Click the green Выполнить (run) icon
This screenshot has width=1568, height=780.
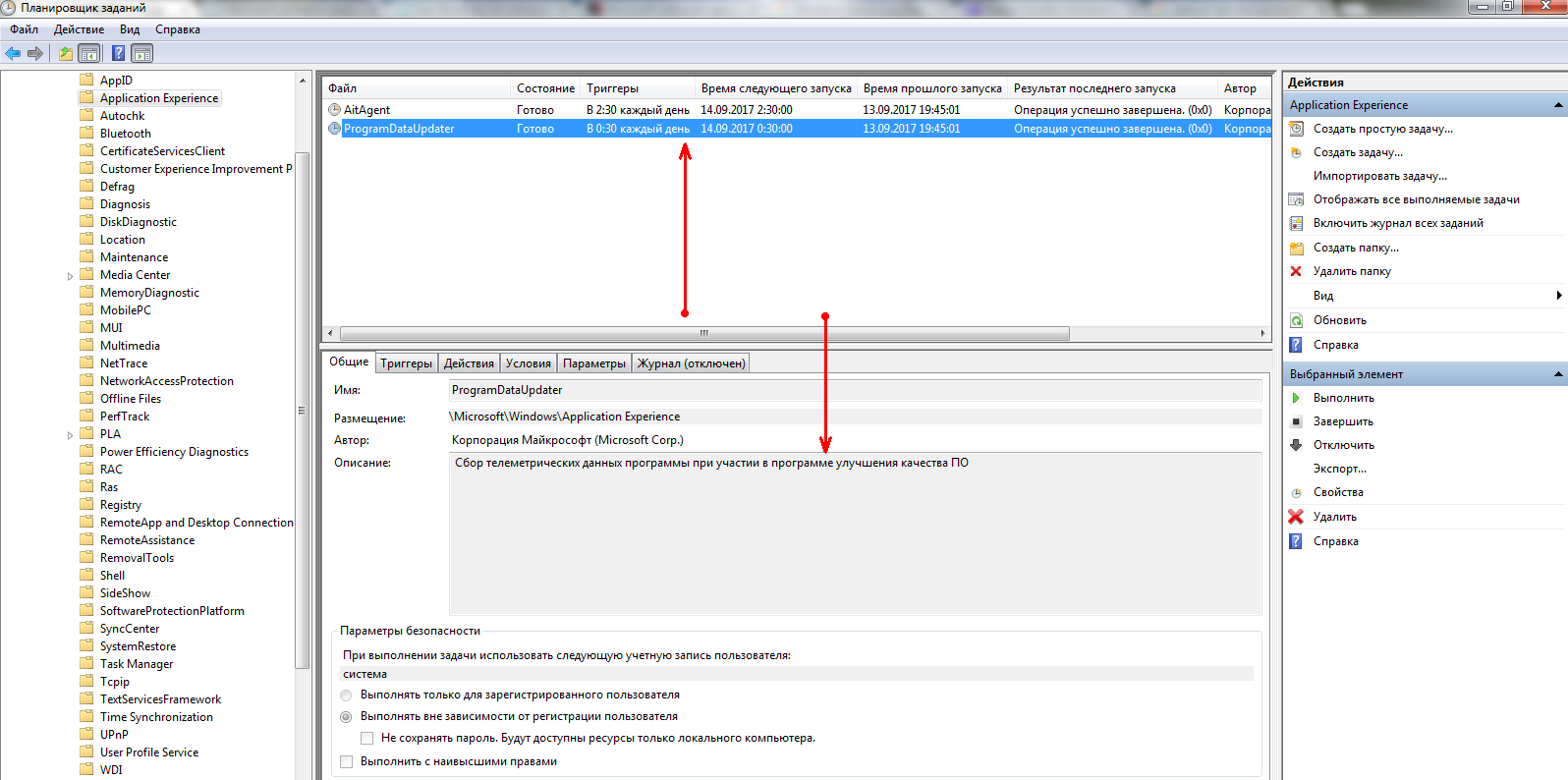point(1296,398)
